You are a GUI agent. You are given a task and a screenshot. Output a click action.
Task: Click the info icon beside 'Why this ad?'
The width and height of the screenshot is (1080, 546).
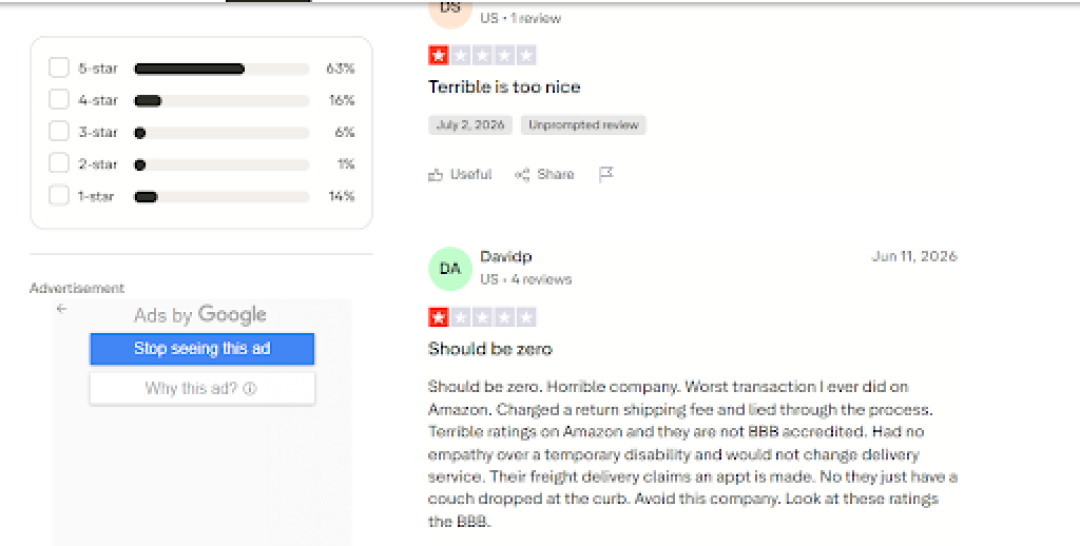(x=250, y=388)
